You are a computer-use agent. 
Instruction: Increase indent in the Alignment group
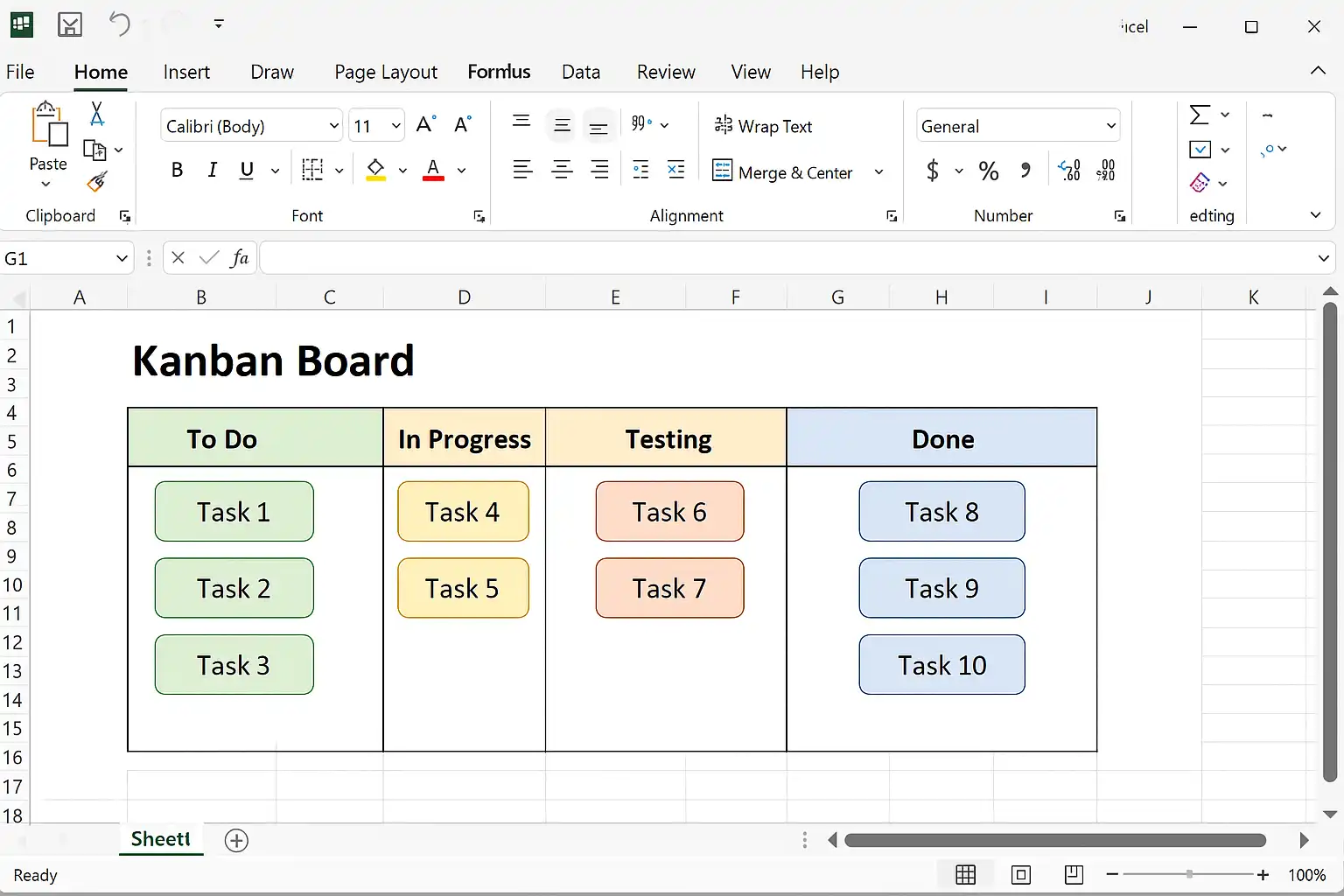coord(676,170)
